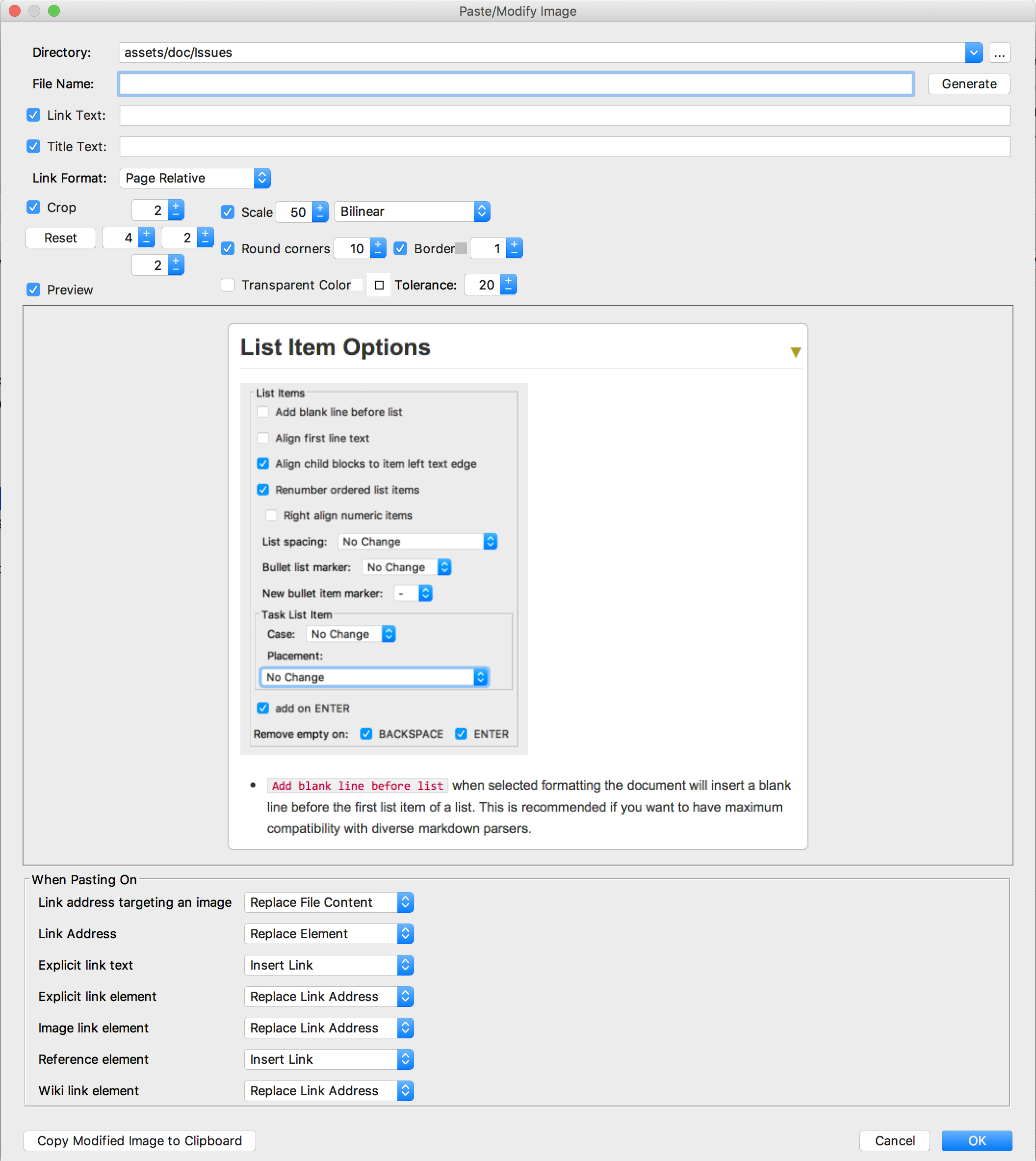This screenshot has width=1036, height=1161.
Task: Collapse the List Item Options disclosure triangle
Action: click(x=795, y=352)
